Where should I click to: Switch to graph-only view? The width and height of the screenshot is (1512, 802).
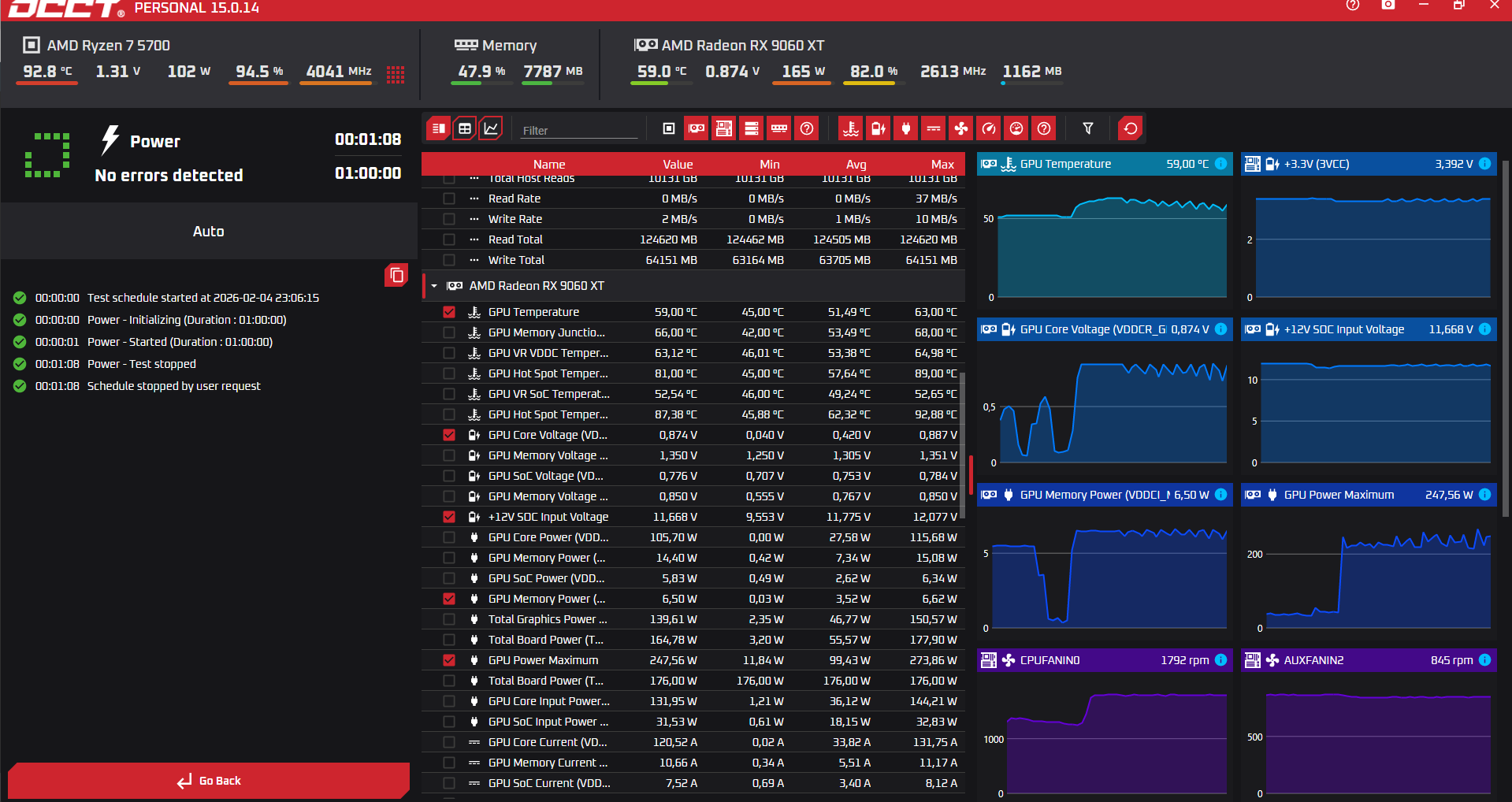[x=491, y=128]
